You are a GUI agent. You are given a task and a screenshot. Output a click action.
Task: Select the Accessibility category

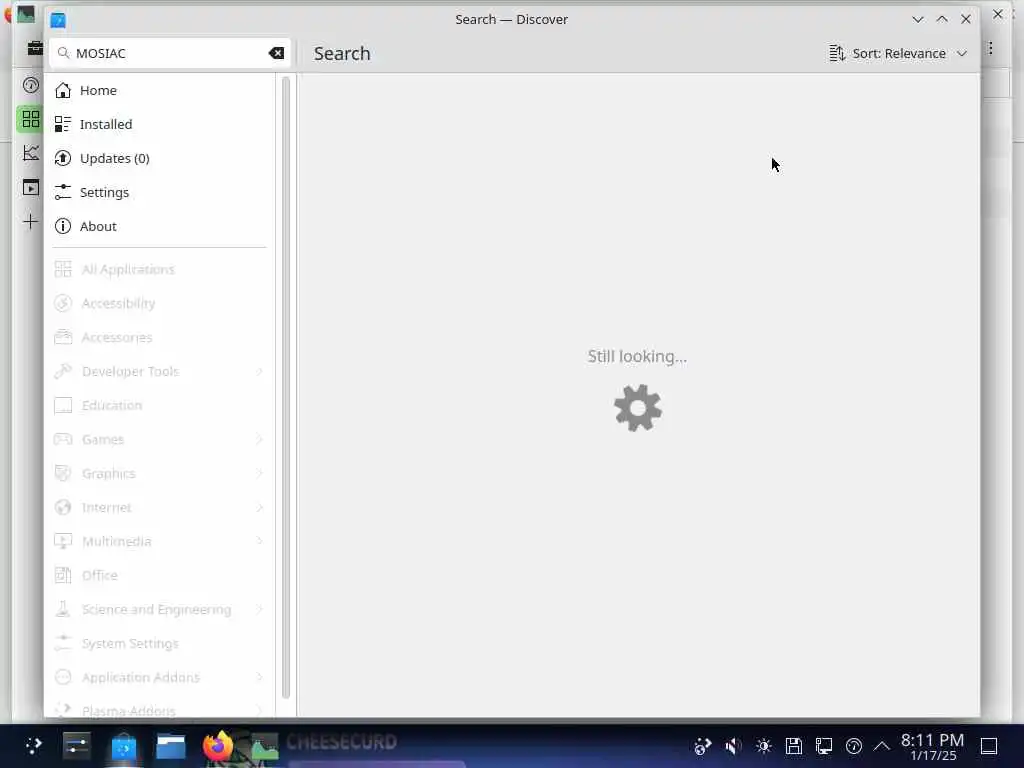[160, 303]
